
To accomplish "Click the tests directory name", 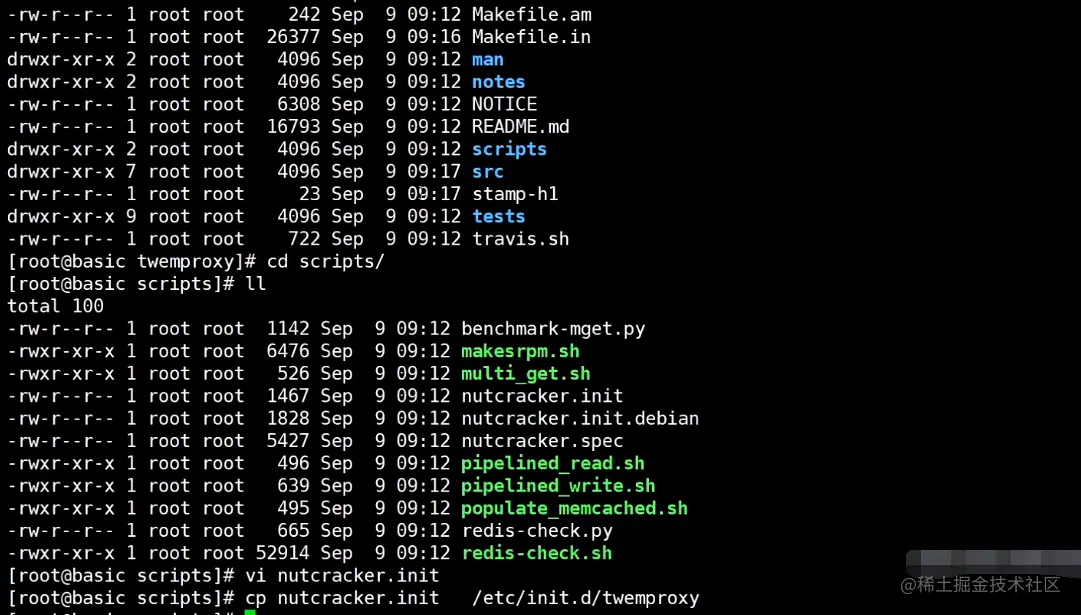I will (498, 216).
